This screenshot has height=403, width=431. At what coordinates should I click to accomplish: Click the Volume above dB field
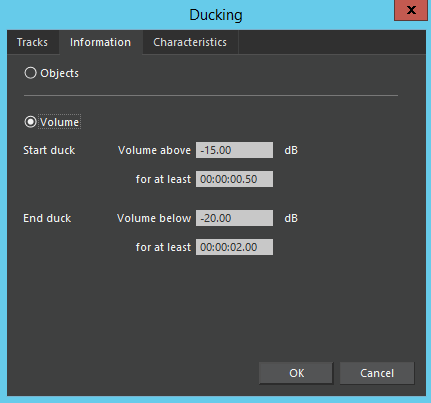[x=234, y=150]
